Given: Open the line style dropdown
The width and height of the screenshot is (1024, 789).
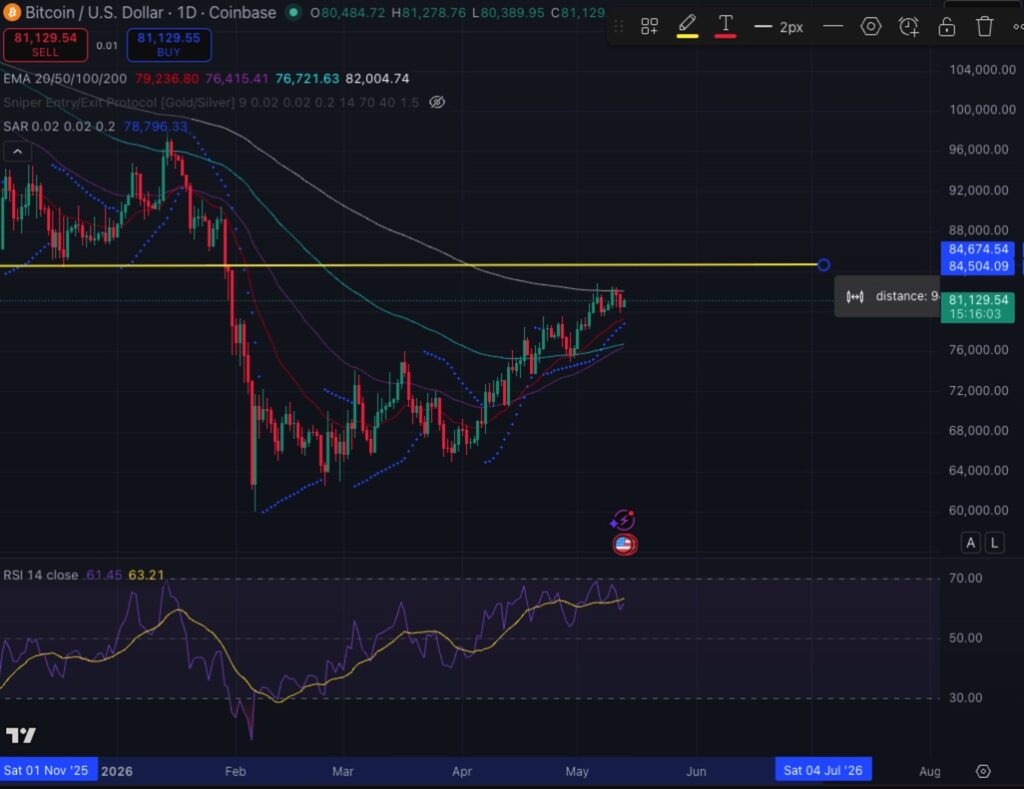Looking at the screenshot, I should (833, 27).
